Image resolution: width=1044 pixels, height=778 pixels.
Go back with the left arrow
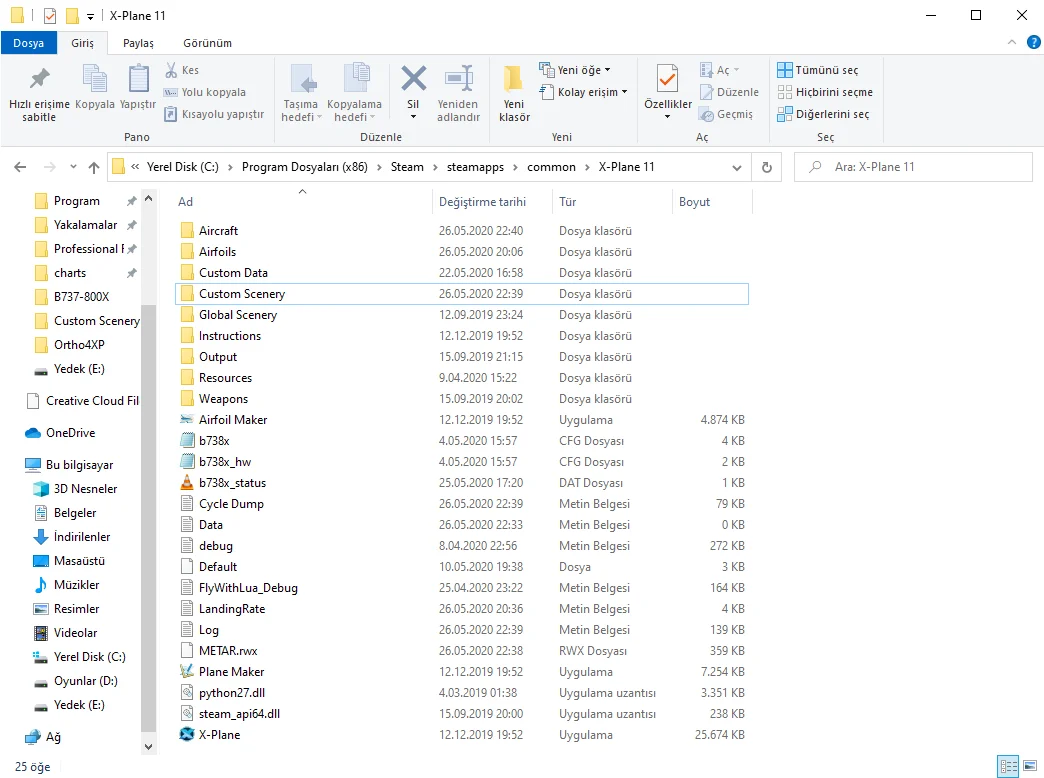21,167
